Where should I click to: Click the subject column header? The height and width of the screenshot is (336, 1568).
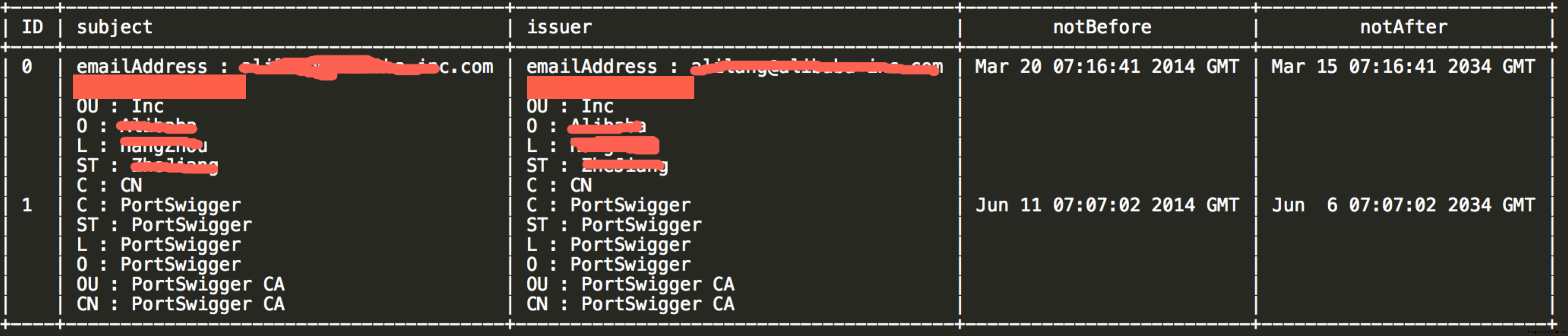click(x=114, y=27)
